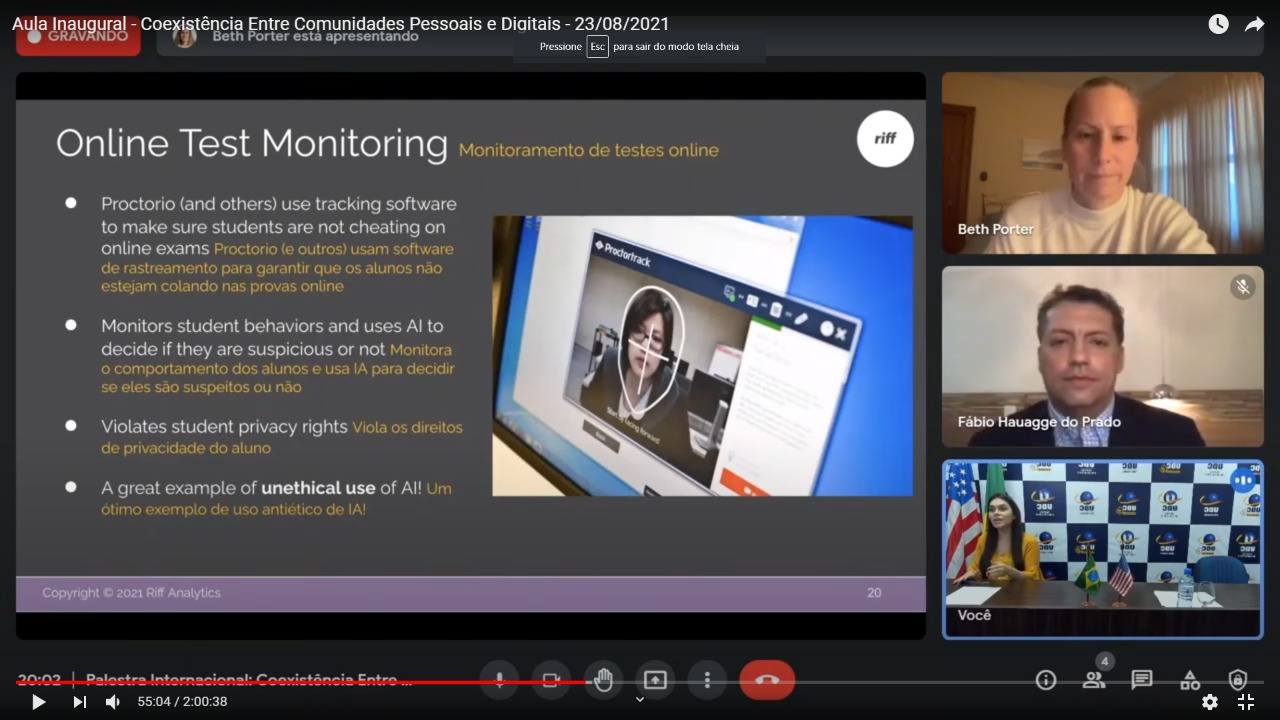Click the present screen icon
1280x720 pixels.
click(655, 680)
